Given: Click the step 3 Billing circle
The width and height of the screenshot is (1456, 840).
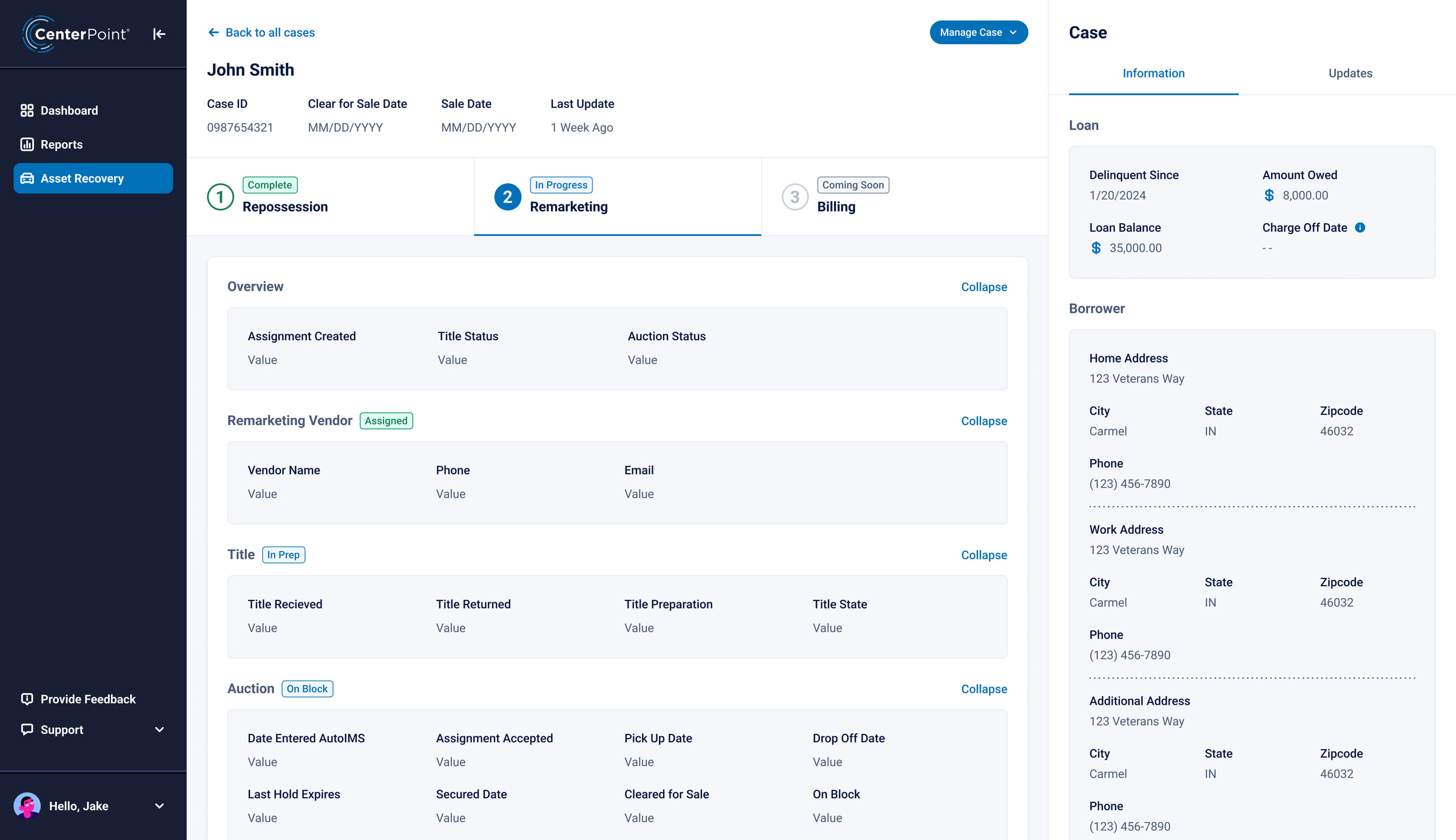Looking at the screenshot, I should tap(795, 197).
